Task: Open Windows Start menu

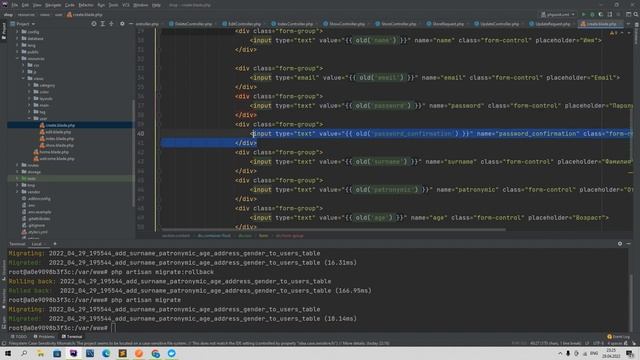Action: click(x=8, y=353)
